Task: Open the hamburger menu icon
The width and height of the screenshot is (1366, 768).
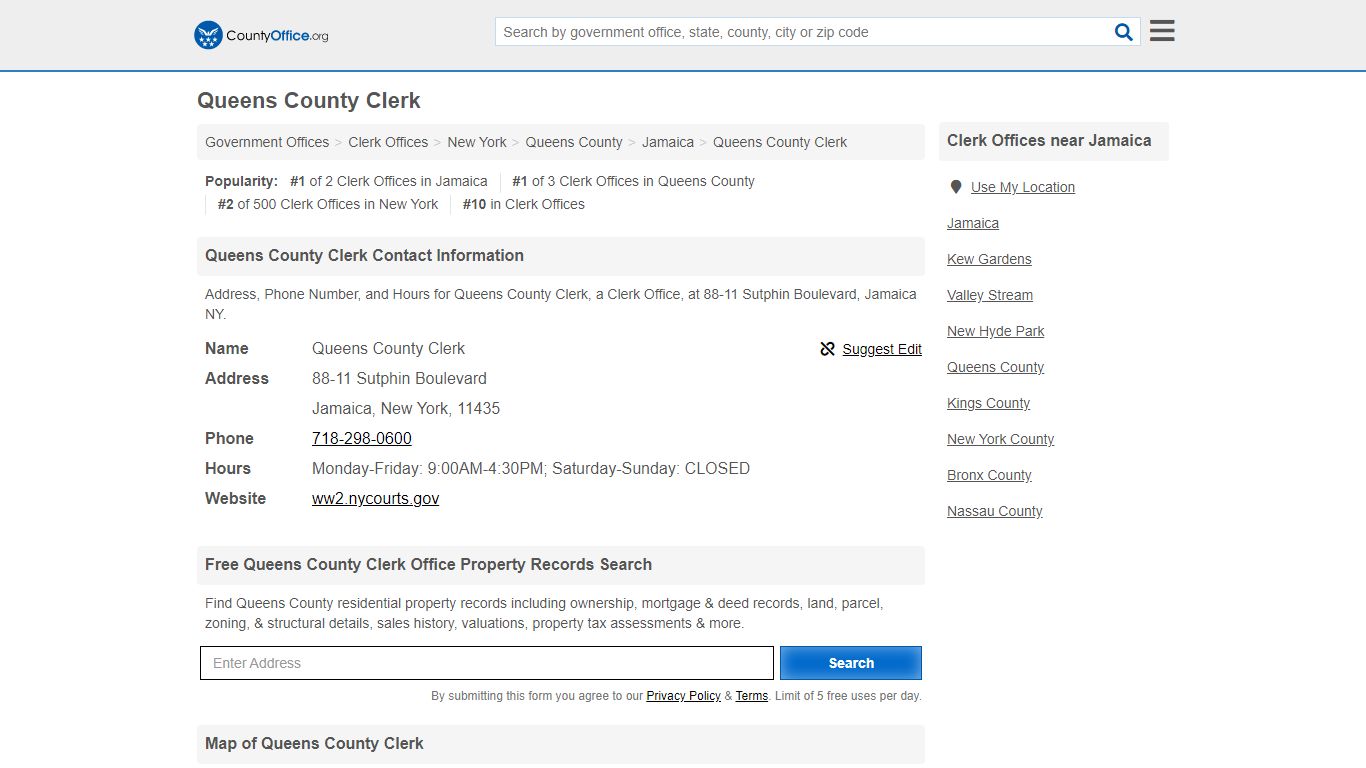Action: pyautogui.click(x=1162, y=31)
